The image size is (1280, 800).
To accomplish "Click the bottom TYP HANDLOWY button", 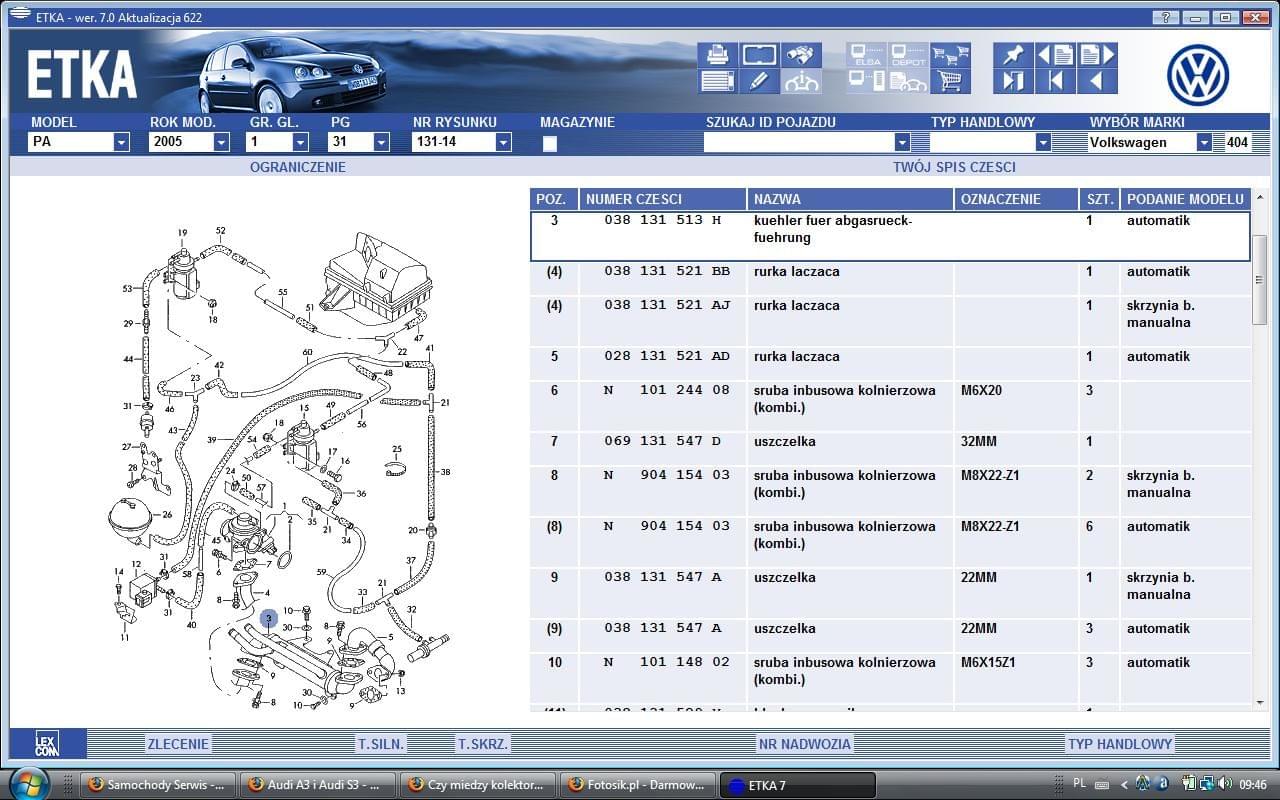I will click(x=1120, y=743).
